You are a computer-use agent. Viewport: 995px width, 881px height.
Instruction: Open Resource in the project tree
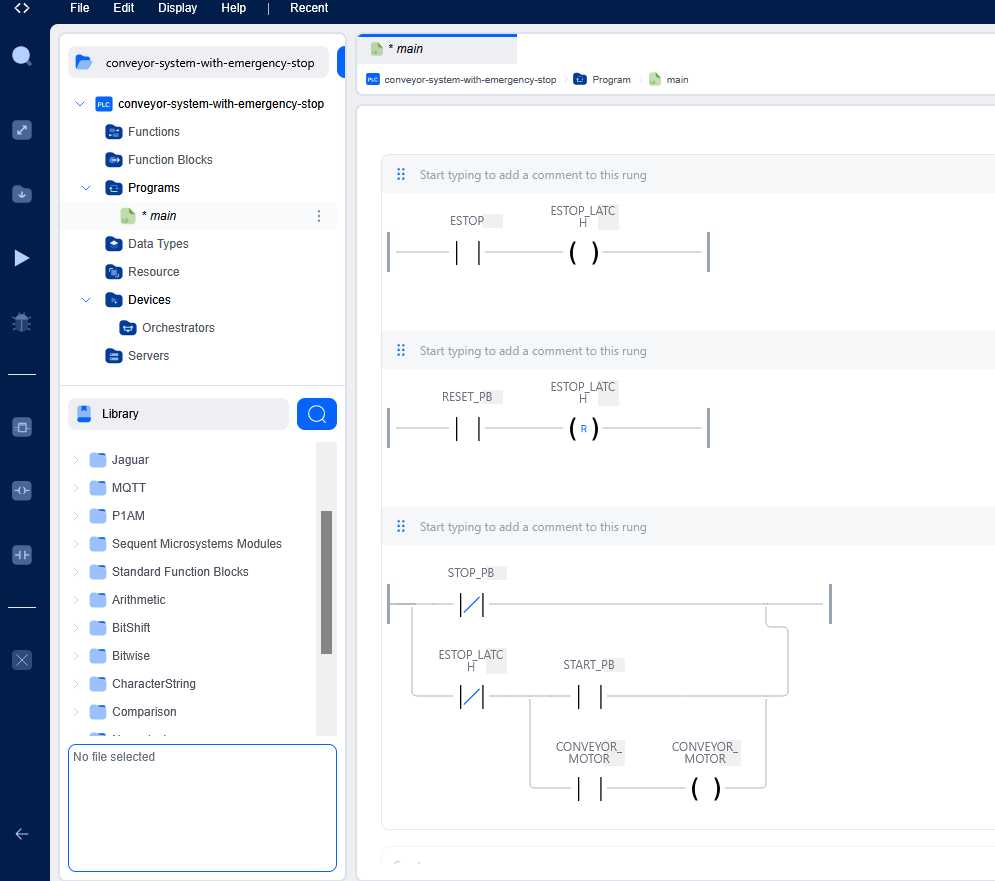154,272
